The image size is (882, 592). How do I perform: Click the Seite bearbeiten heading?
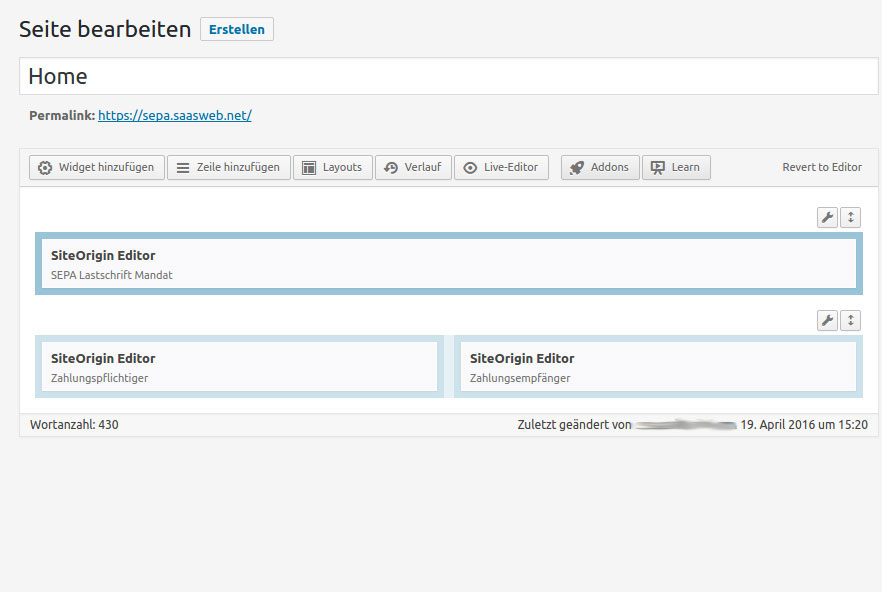click(105, 29)
